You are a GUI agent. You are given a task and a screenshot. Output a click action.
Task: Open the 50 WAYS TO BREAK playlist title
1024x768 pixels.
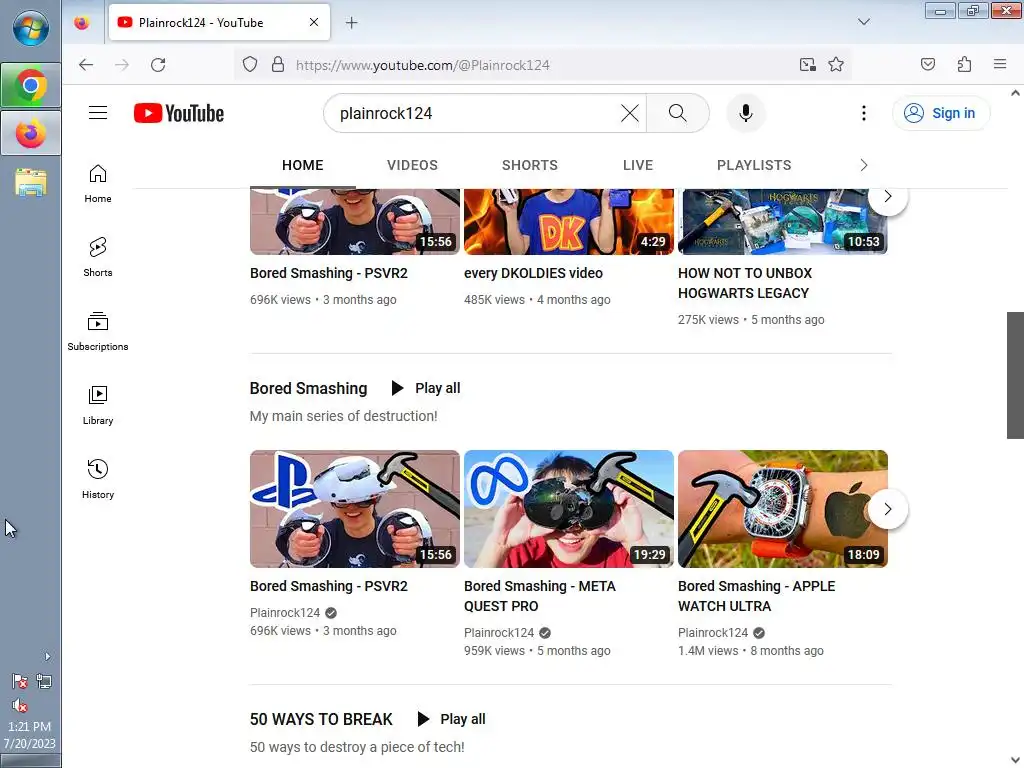[x=321, y=719]
